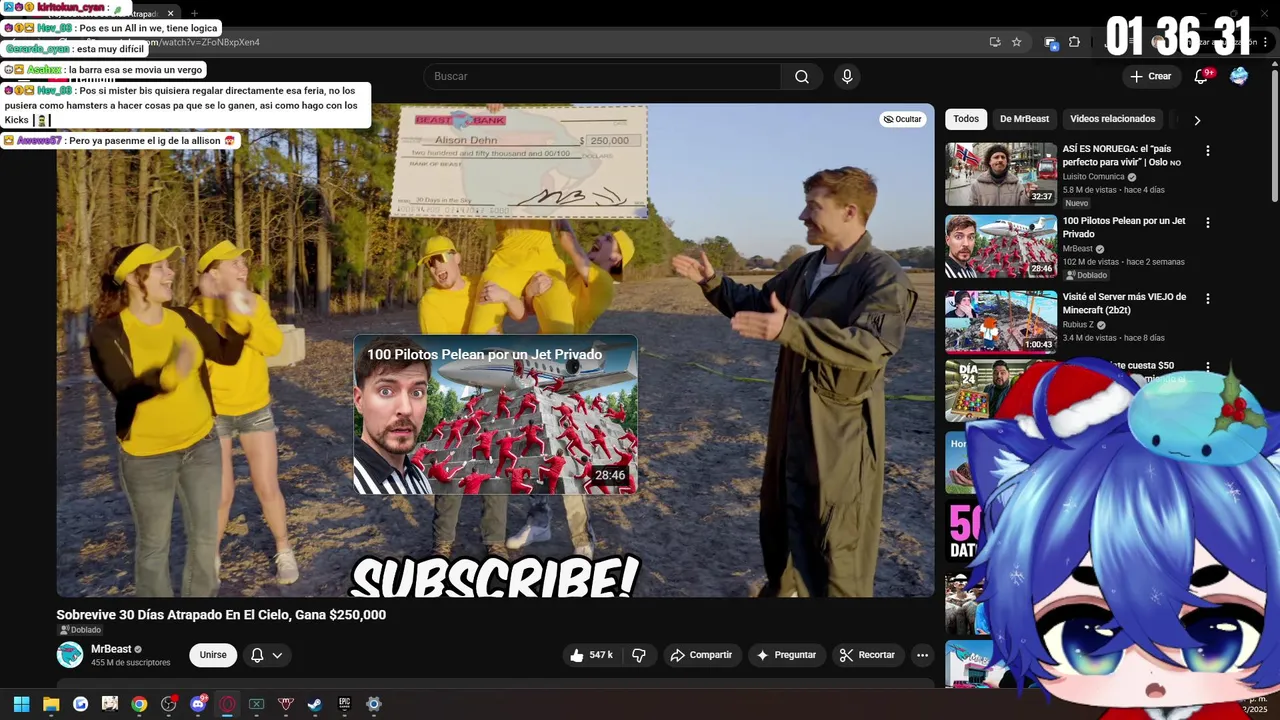
Task: Dislike the video with the thumbs-down icon
Action: (x=638, y=655)
